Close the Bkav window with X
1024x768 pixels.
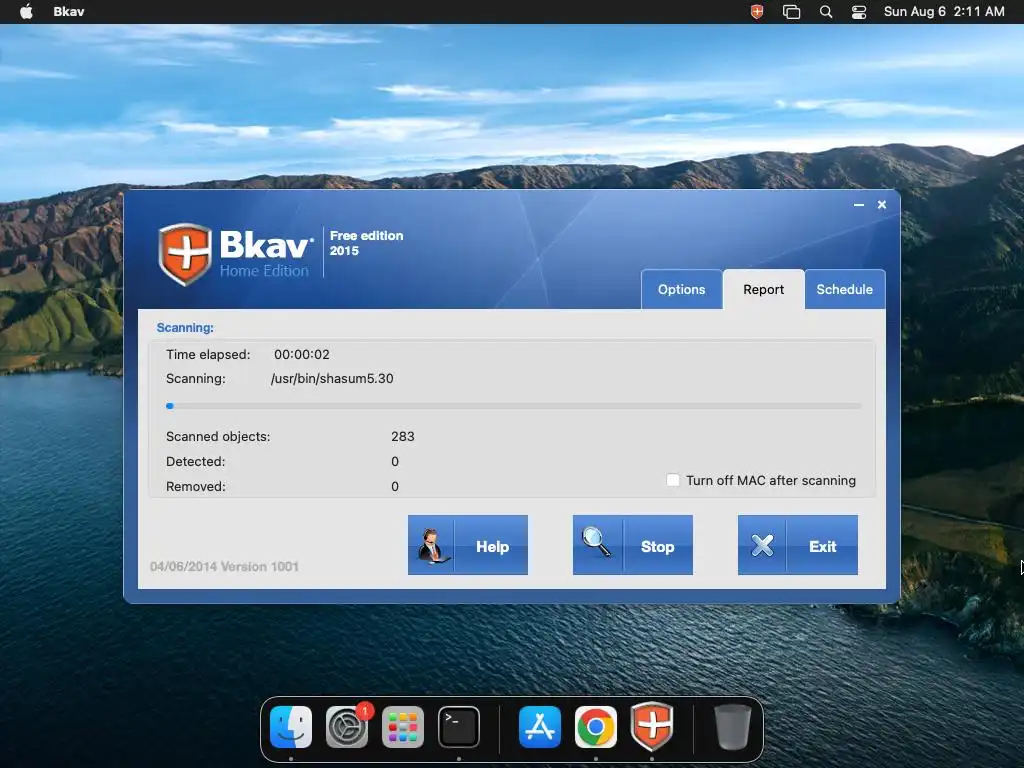point(882,204)
